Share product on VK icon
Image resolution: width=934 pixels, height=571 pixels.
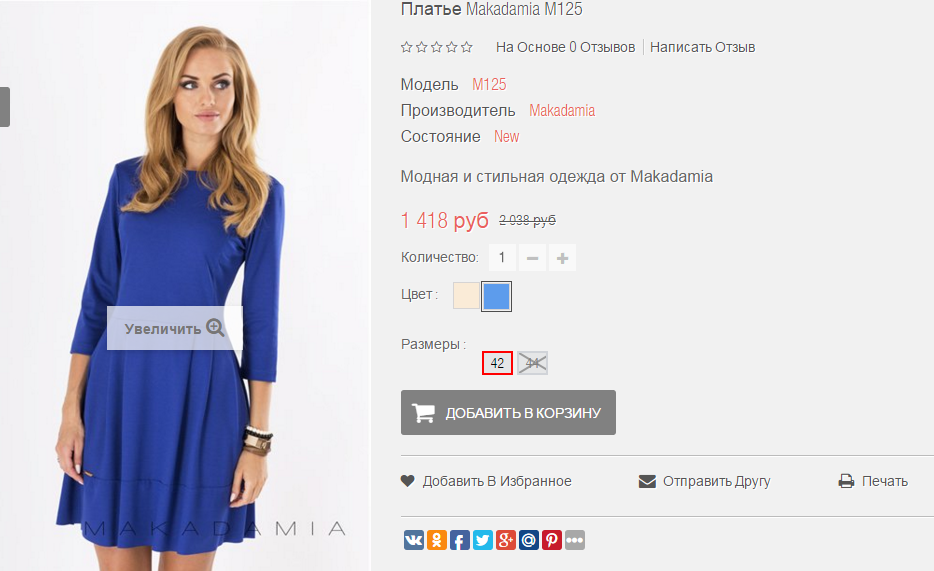click(414, 540)
